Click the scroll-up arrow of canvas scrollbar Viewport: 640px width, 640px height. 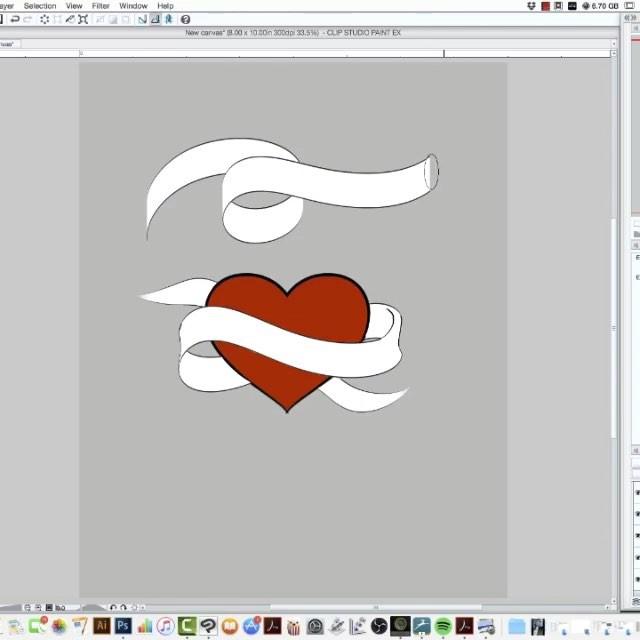tap(613, 53)
